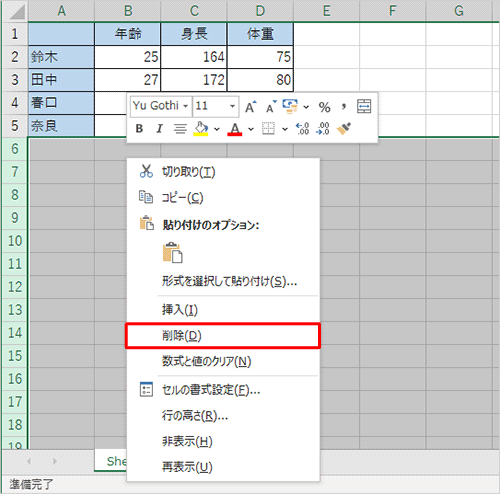Click cell with value 75
Viewport: 500px width, 494px height.
(260, 57)
